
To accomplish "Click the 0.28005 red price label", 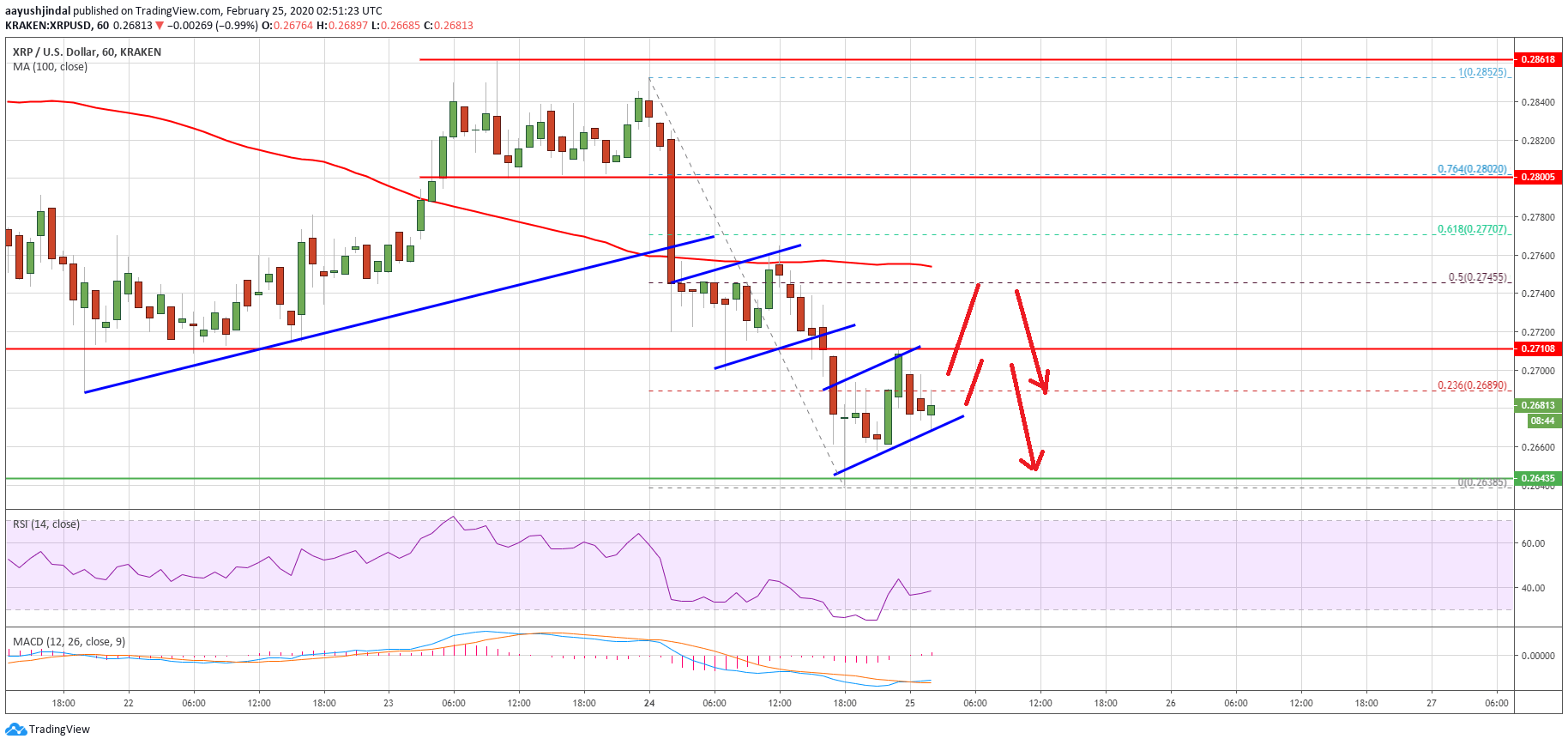I will [x=1538, y=177].
